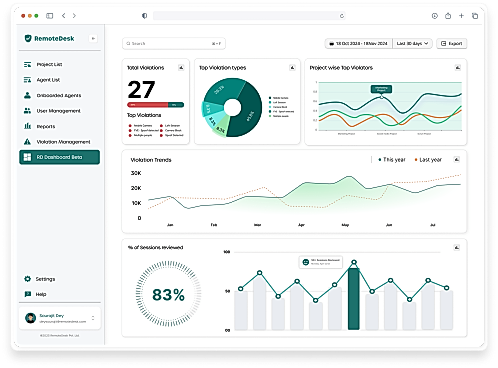Click the RD Dashboard grid icon
This screenshot has height=368, width=498.
[x=27, y=157]
